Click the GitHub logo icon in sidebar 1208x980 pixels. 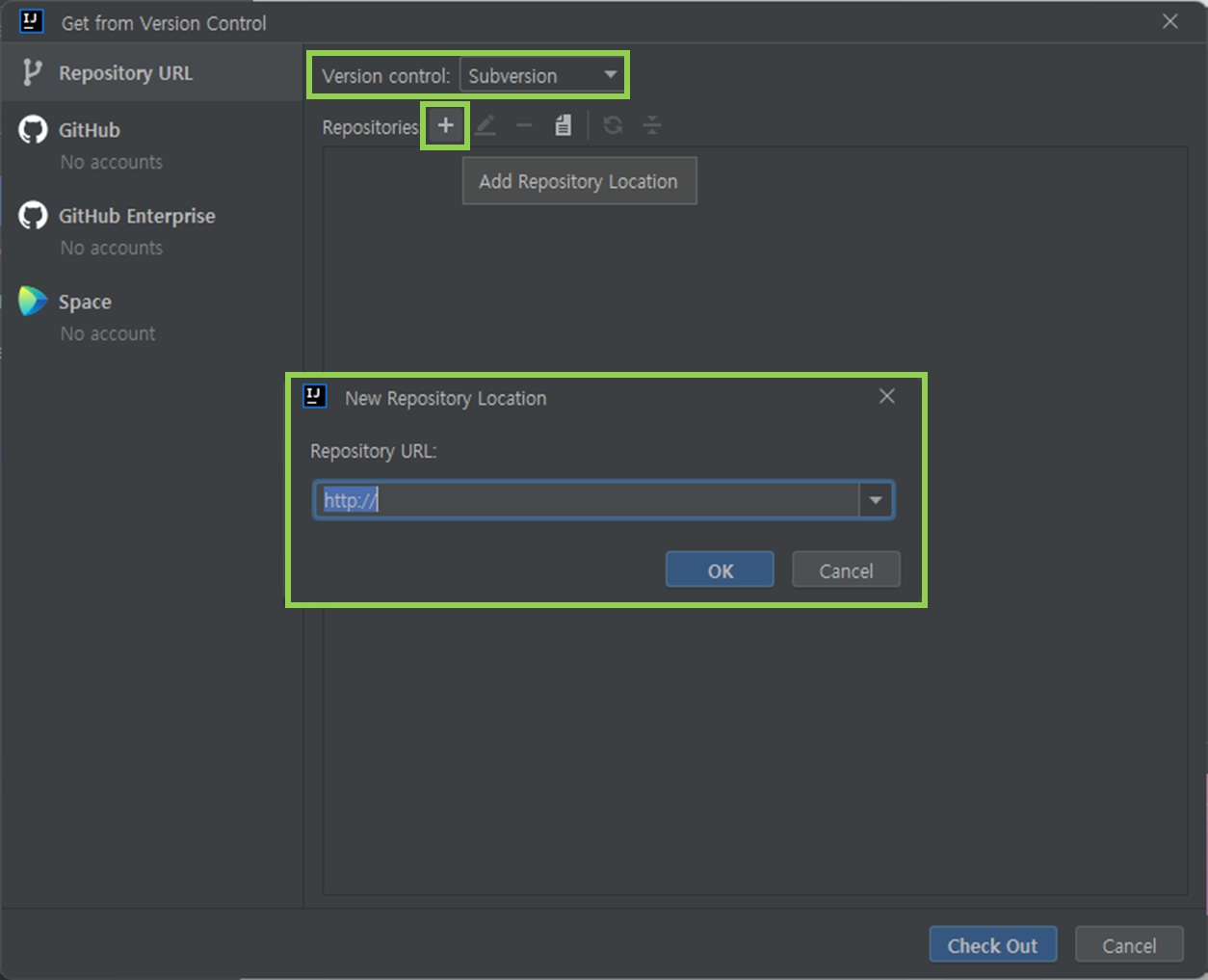pos(33,129)
